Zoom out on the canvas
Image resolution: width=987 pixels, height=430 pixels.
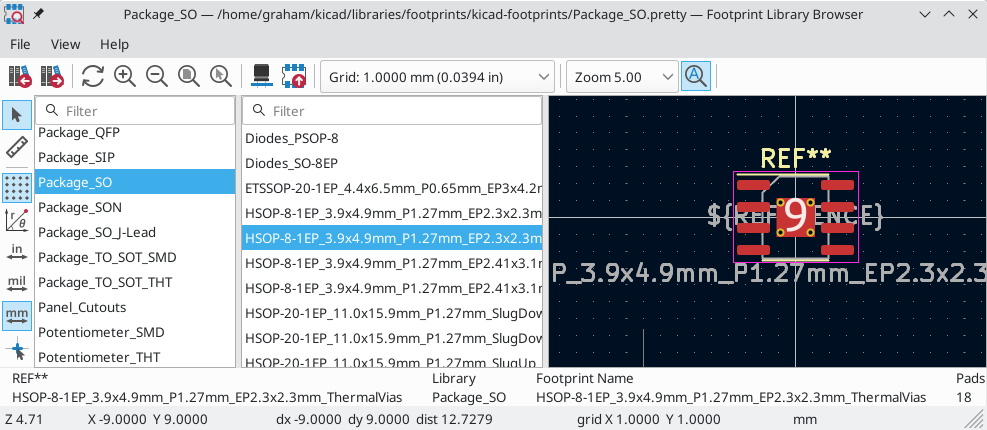click(x=157, y=76)
